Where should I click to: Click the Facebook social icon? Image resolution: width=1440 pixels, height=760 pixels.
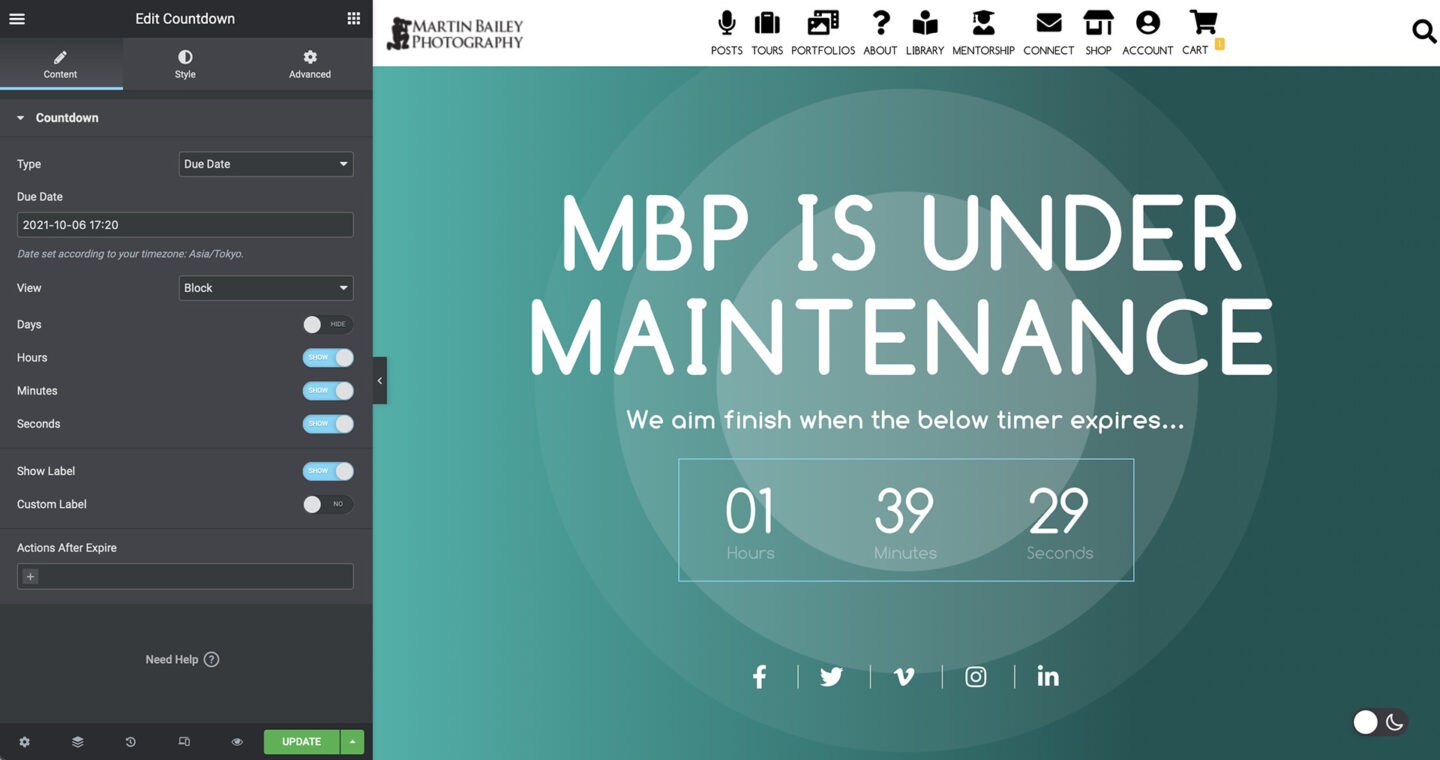click(x=760, y=677)
